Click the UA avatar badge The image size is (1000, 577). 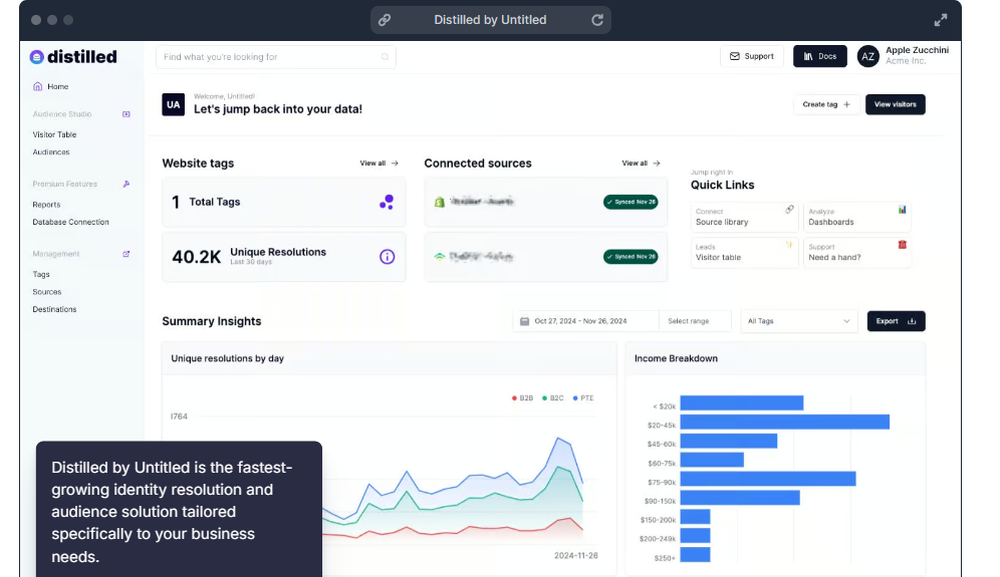coord(173,105)
